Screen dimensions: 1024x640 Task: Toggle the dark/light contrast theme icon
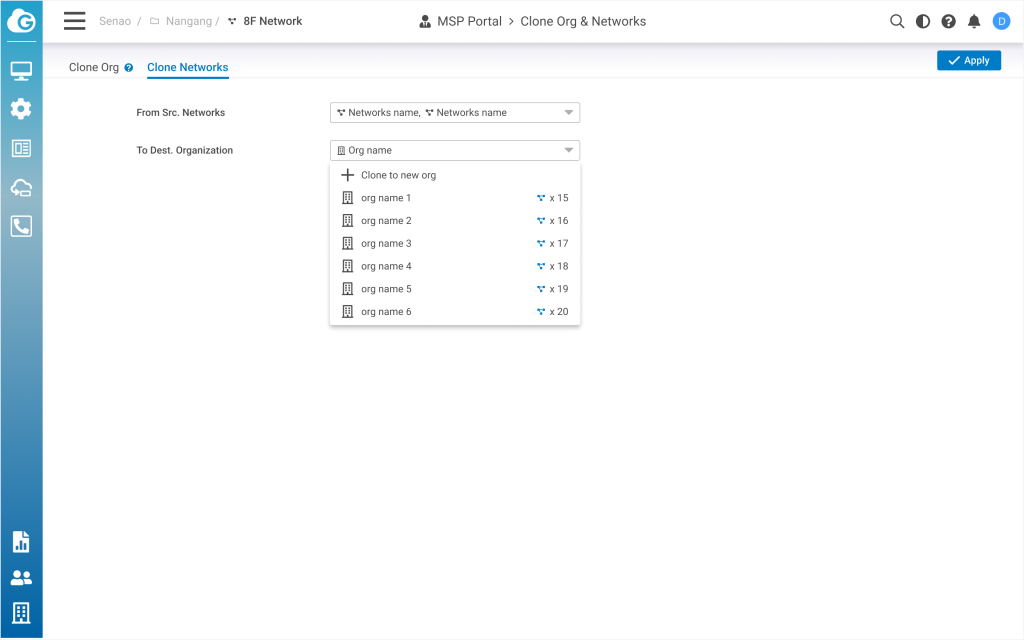pyautogui.click(x=923, y=21)
